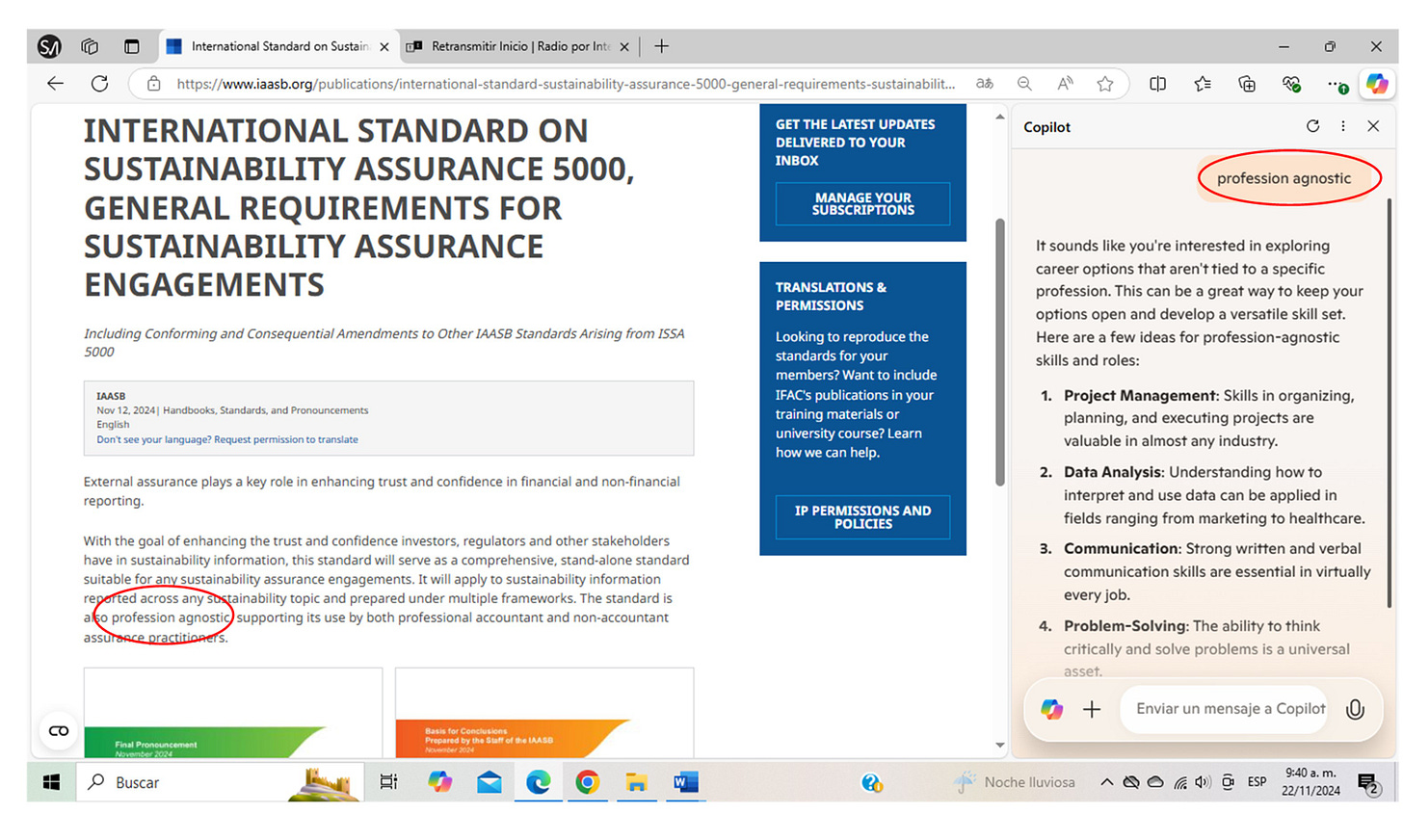Add attachment with plus icon in Copilot
Image resolution: width=1403 pixels, height=840 pixels.
1092,710
